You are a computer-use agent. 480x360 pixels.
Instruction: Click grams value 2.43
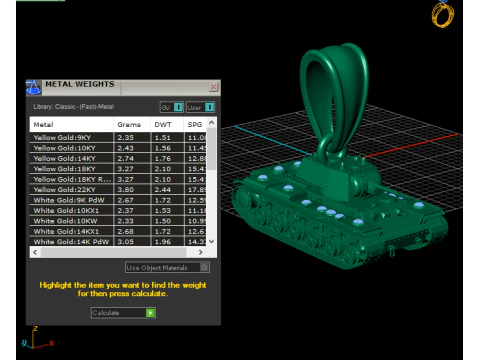[126, 148]
